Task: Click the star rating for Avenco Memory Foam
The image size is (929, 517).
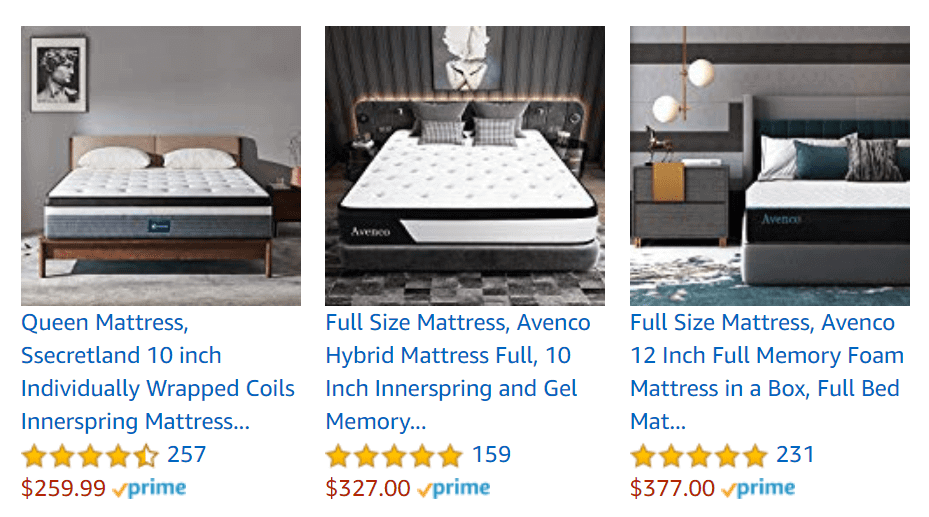Action: 699,456
